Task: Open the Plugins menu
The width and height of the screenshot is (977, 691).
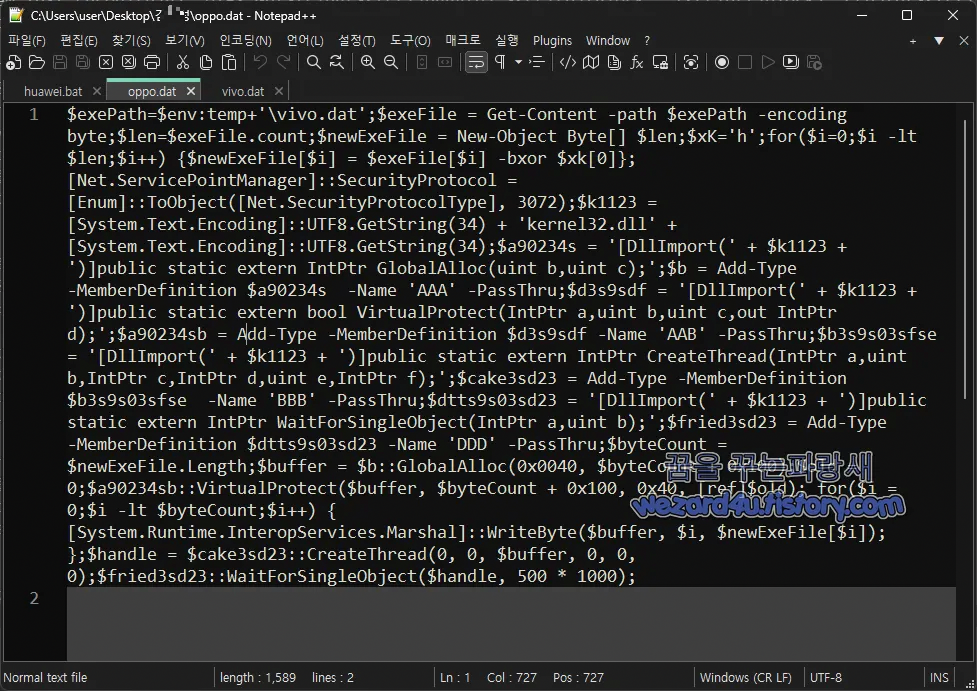Action: (552, 41)
